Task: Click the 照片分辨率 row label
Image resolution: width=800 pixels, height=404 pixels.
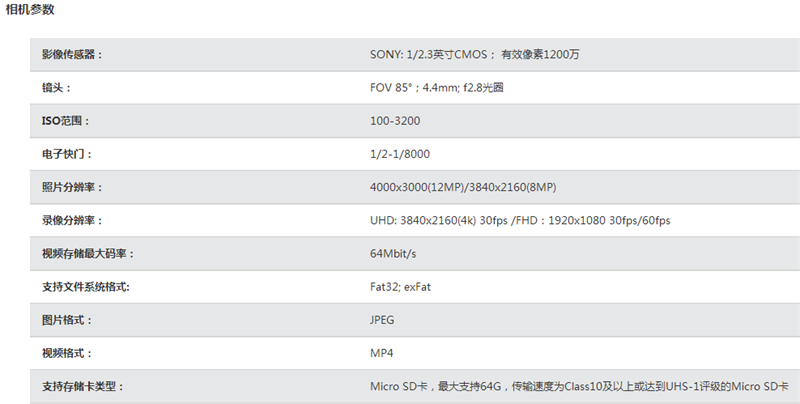Action: coord(72,187)
